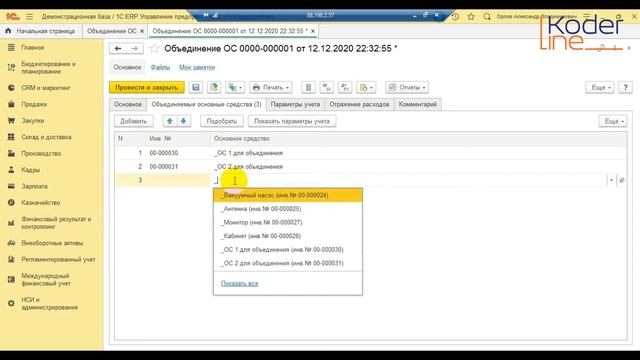Expand the row 3 selection dropdown arrow
The height and width of the screenshot is (360, 640).
pos(611,180)
